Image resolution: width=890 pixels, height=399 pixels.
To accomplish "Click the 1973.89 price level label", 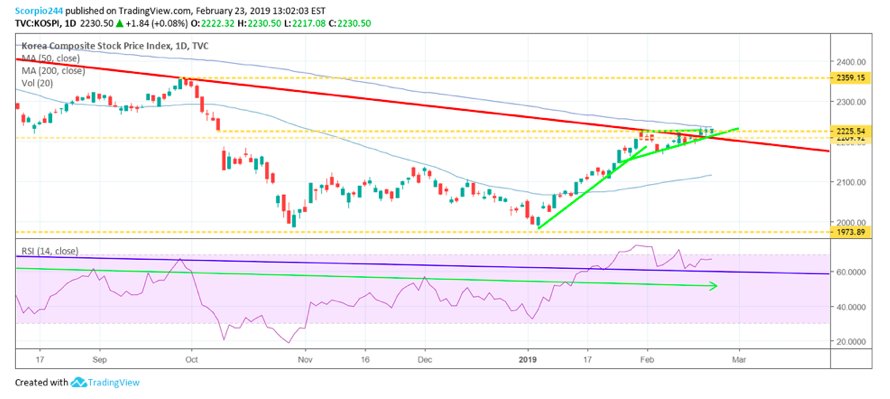I will click(850, 232).
